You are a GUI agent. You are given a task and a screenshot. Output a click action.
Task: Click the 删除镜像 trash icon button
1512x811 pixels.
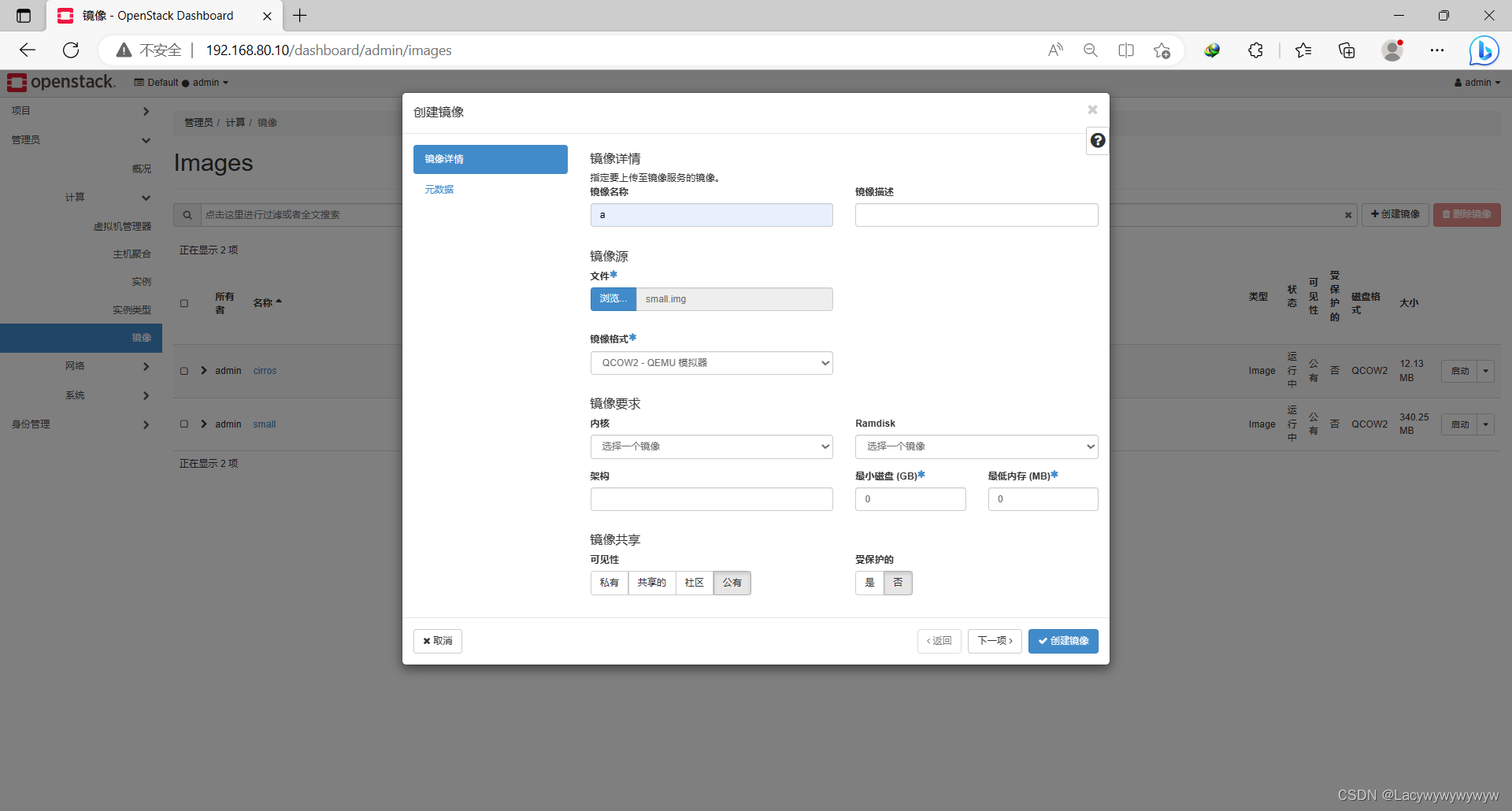pyautogui.click(x=1466, y=214)
